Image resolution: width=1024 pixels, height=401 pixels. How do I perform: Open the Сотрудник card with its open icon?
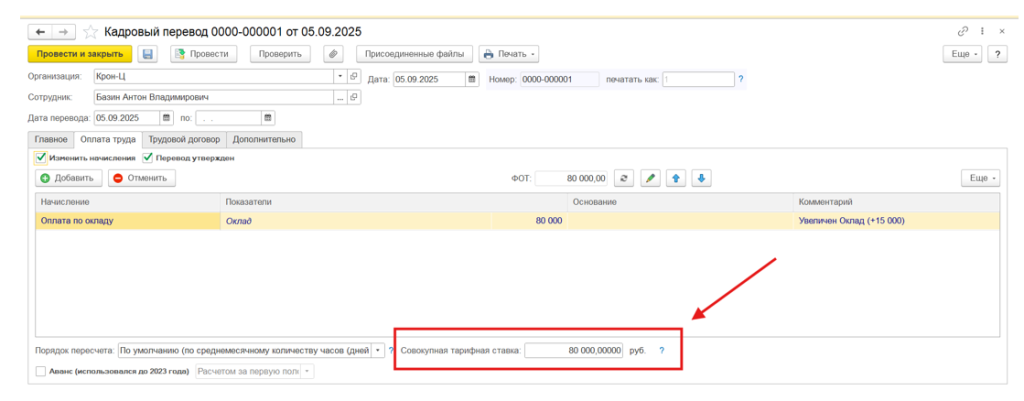pyautogui.click(x=353, y=97)
